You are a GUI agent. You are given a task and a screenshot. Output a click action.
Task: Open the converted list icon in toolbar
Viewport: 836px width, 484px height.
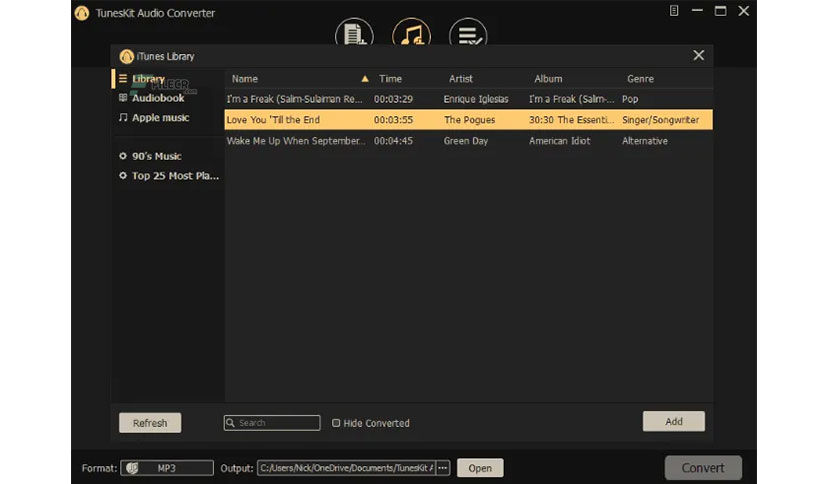pos(468,33)
